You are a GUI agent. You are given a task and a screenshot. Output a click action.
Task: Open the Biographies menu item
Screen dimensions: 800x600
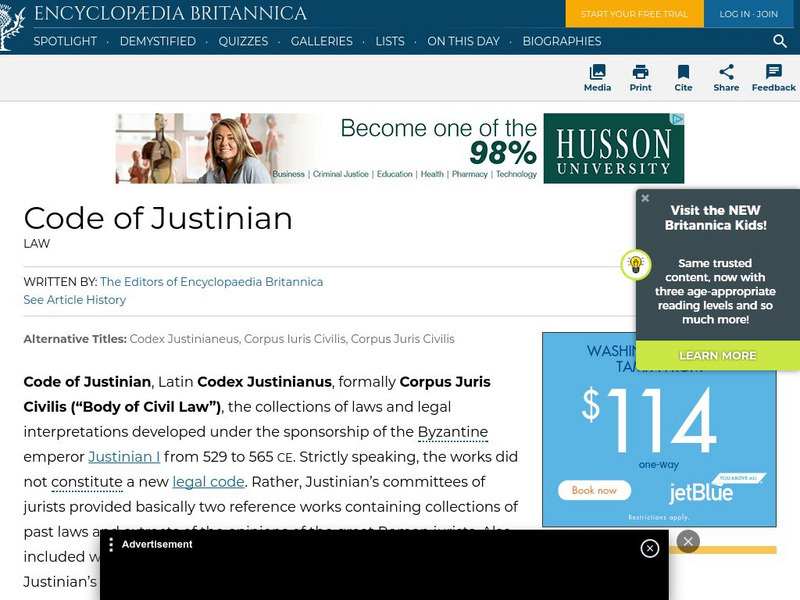click(x=562, y=41)
